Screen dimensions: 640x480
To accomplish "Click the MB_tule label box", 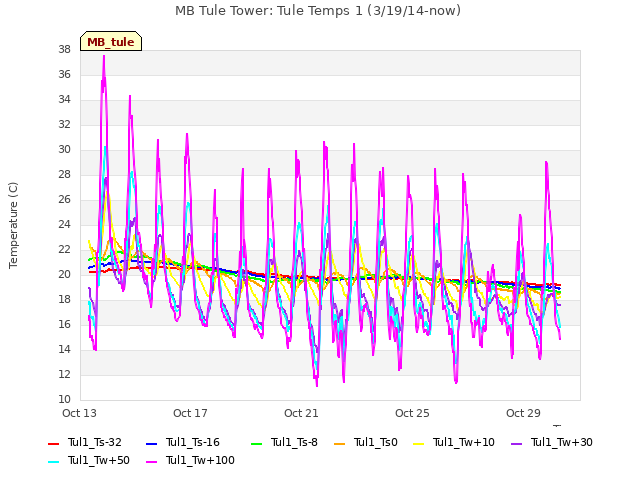I will click(x=111, y=41).
